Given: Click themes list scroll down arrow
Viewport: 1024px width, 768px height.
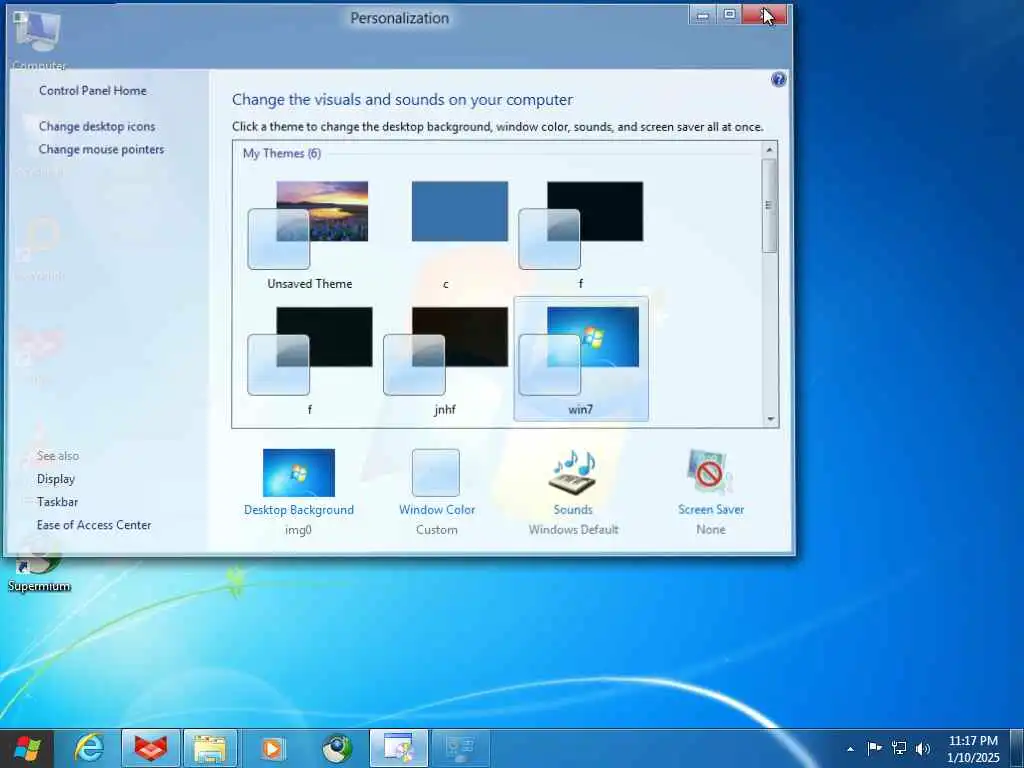Looking at the screenshot, I should 769,419.
